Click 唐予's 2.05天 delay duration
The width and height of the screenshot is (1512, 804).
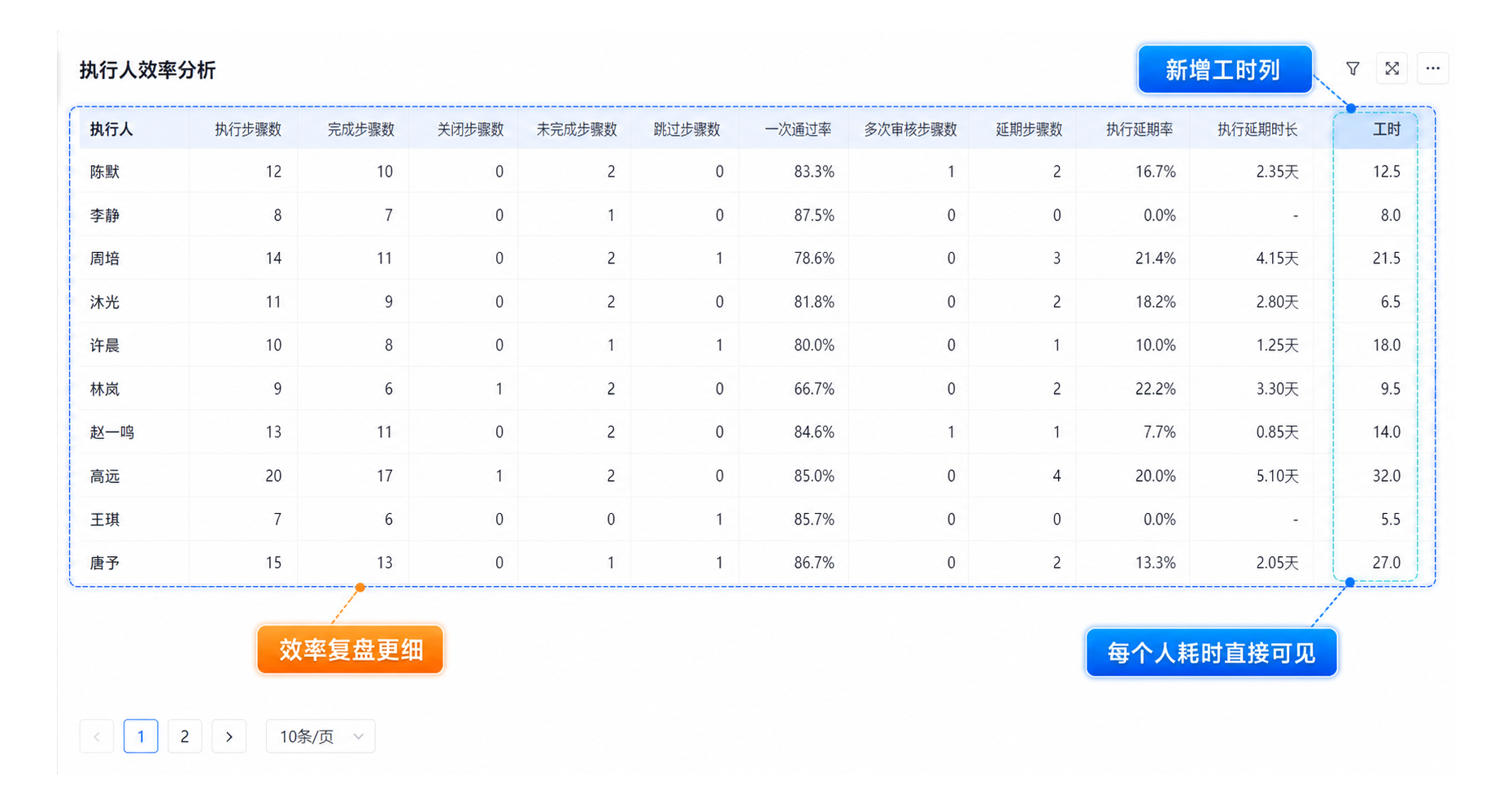point(1278,563)
